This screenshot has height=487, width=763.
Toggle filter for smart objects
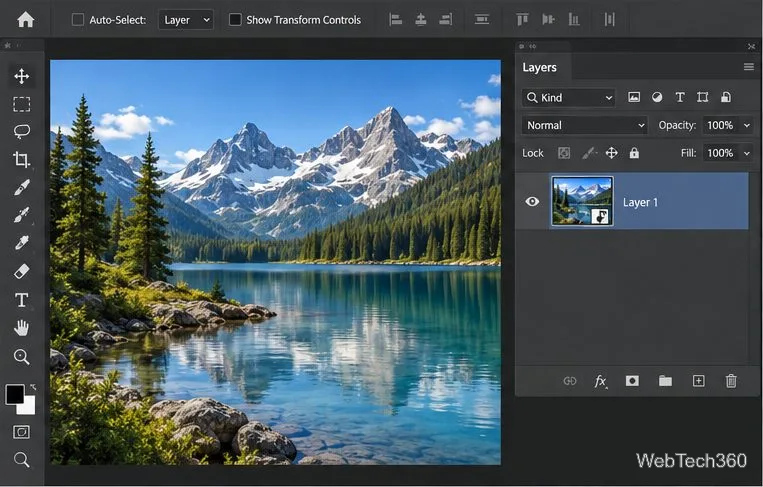[726, 97]
